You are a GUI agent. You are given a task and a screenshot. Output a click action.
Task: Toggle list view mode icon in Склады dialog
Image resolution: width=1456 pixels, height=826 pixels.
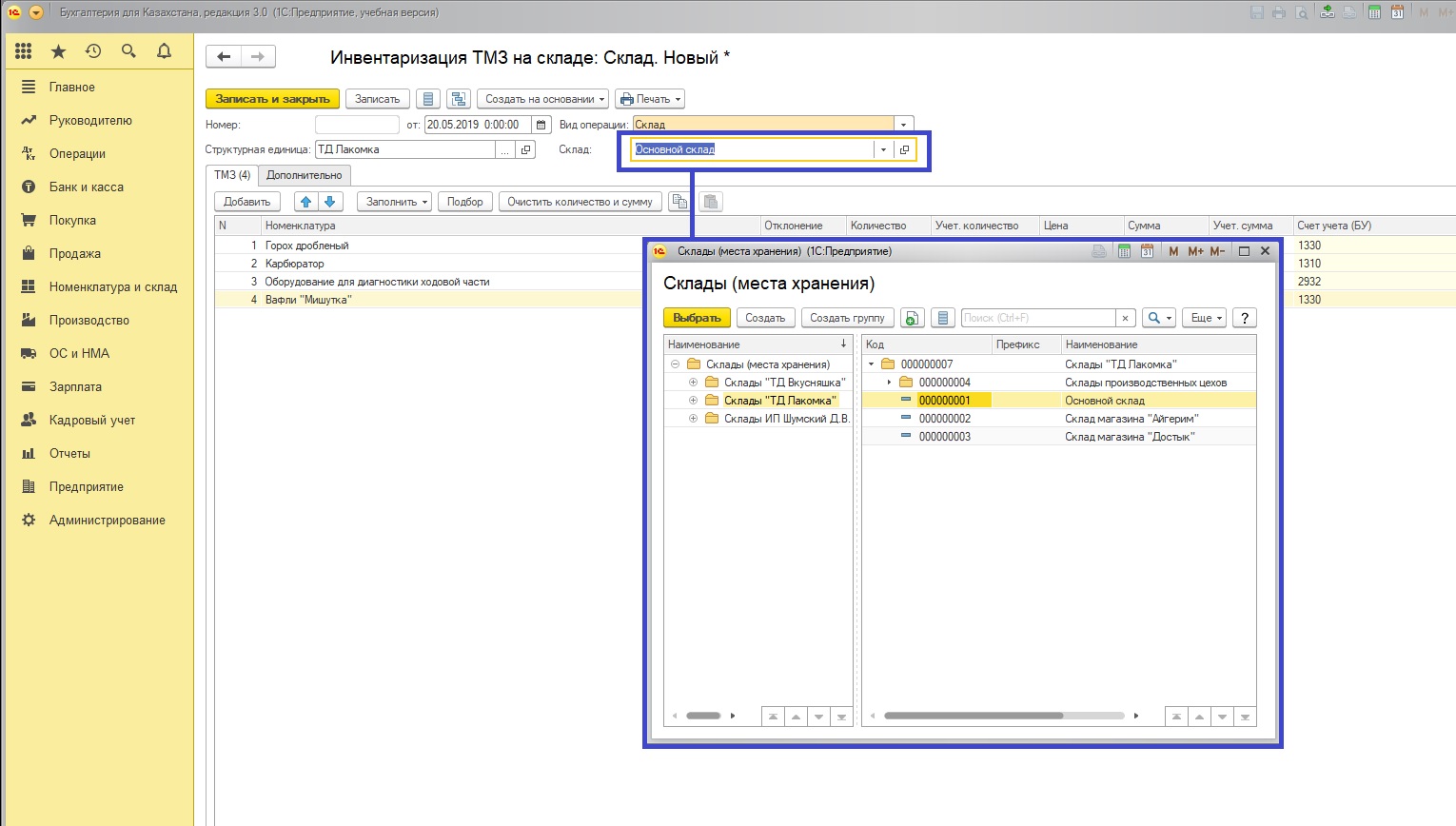(942, 318)
